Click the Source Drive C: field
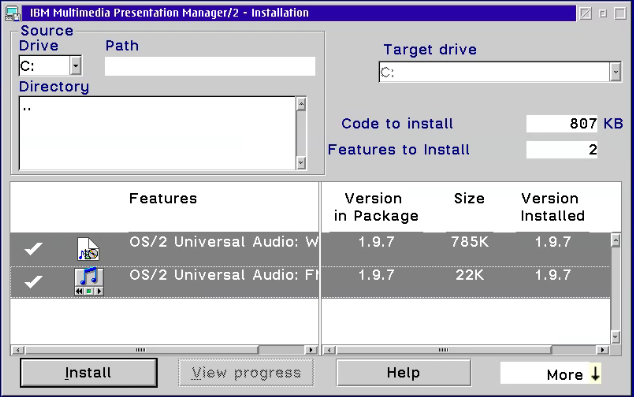The width and height of the screenshot is (634, 397). point(44,65)
